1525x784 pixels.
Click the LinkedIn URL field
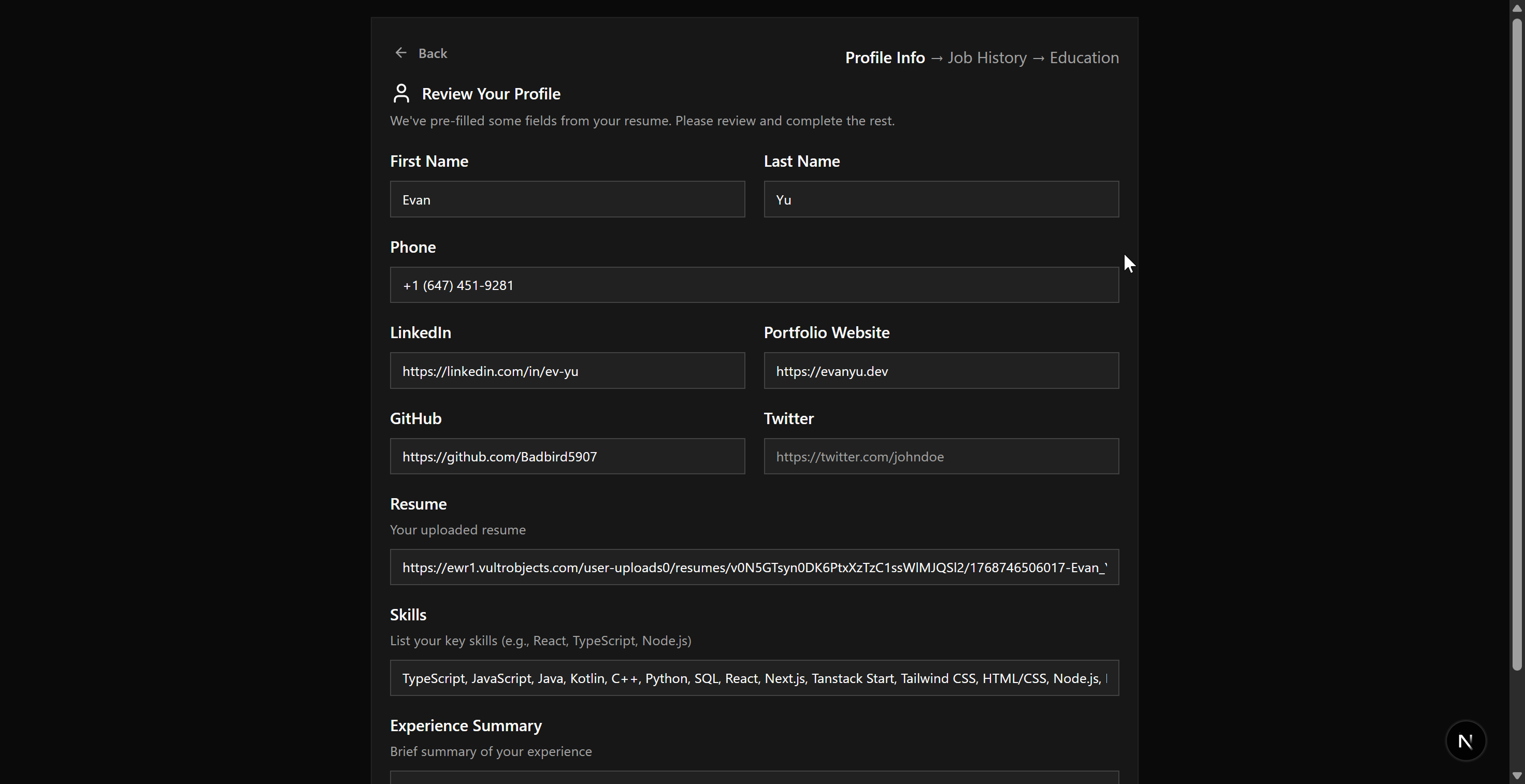567,371
